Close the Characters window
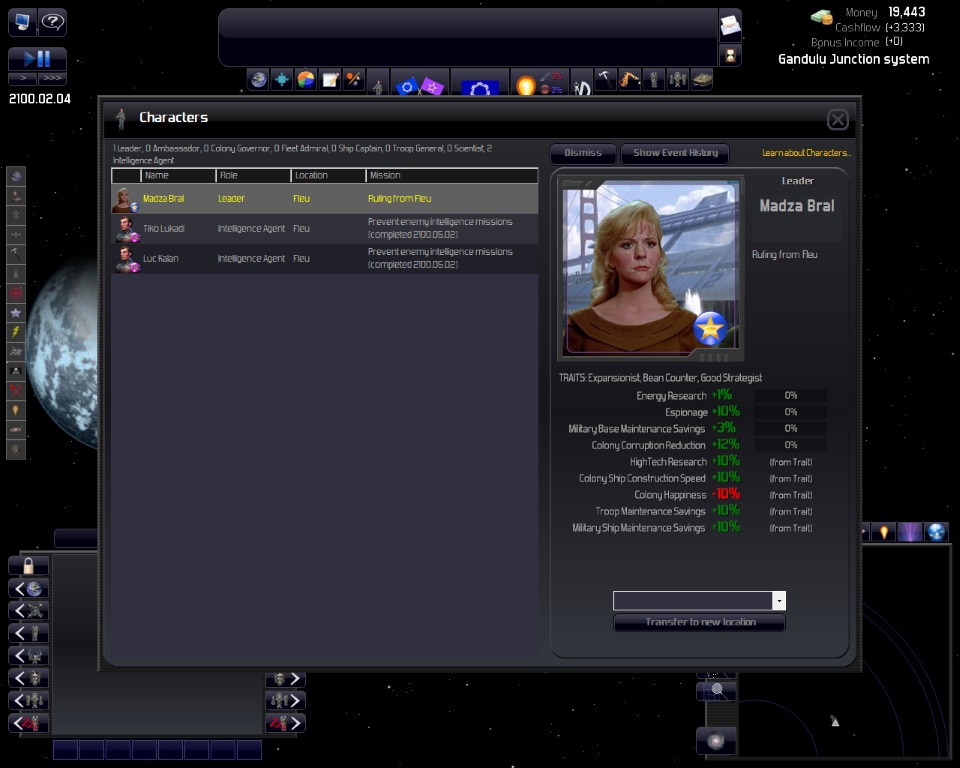The height and width of the screenshot is (768, 960). (x=838, y=119)
